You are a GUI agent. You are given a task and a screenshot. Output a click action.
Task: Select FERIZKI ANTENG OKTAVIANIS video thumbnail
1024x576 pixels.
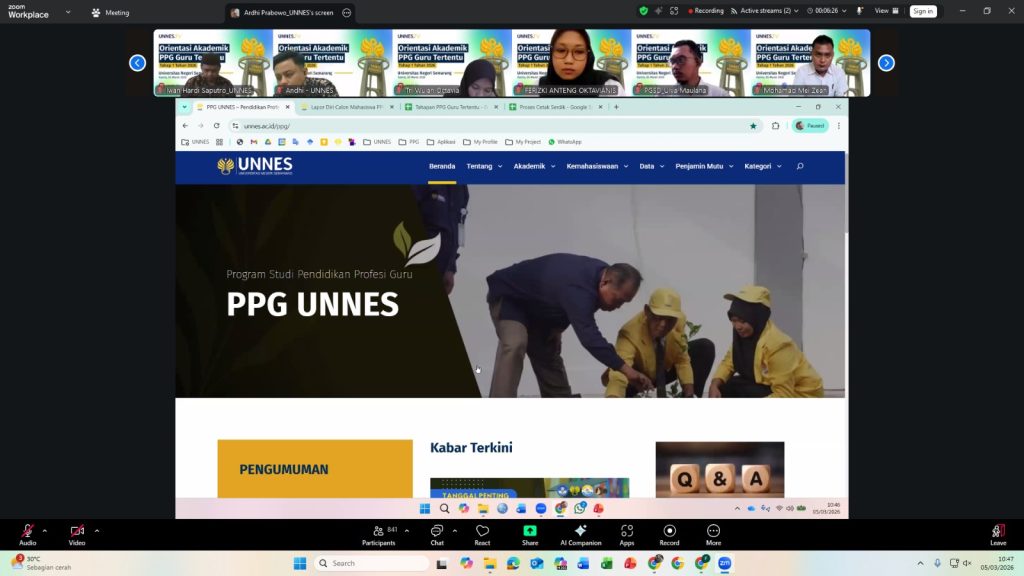pyautogui.click(x=571, y=62)
